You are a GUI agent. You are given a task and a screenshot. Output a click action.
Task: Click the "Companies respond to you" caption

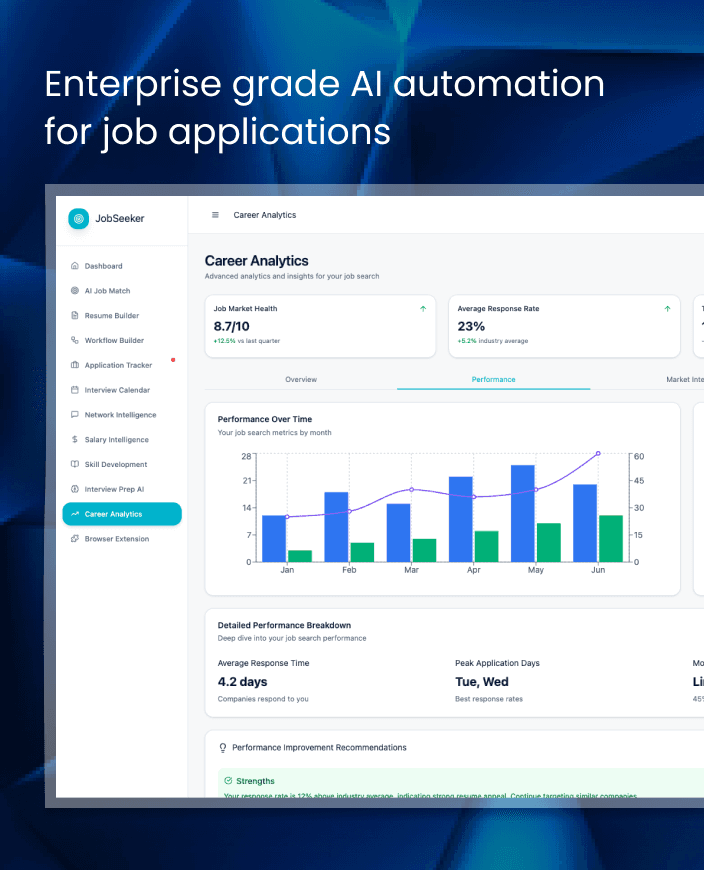pos(263,699)
